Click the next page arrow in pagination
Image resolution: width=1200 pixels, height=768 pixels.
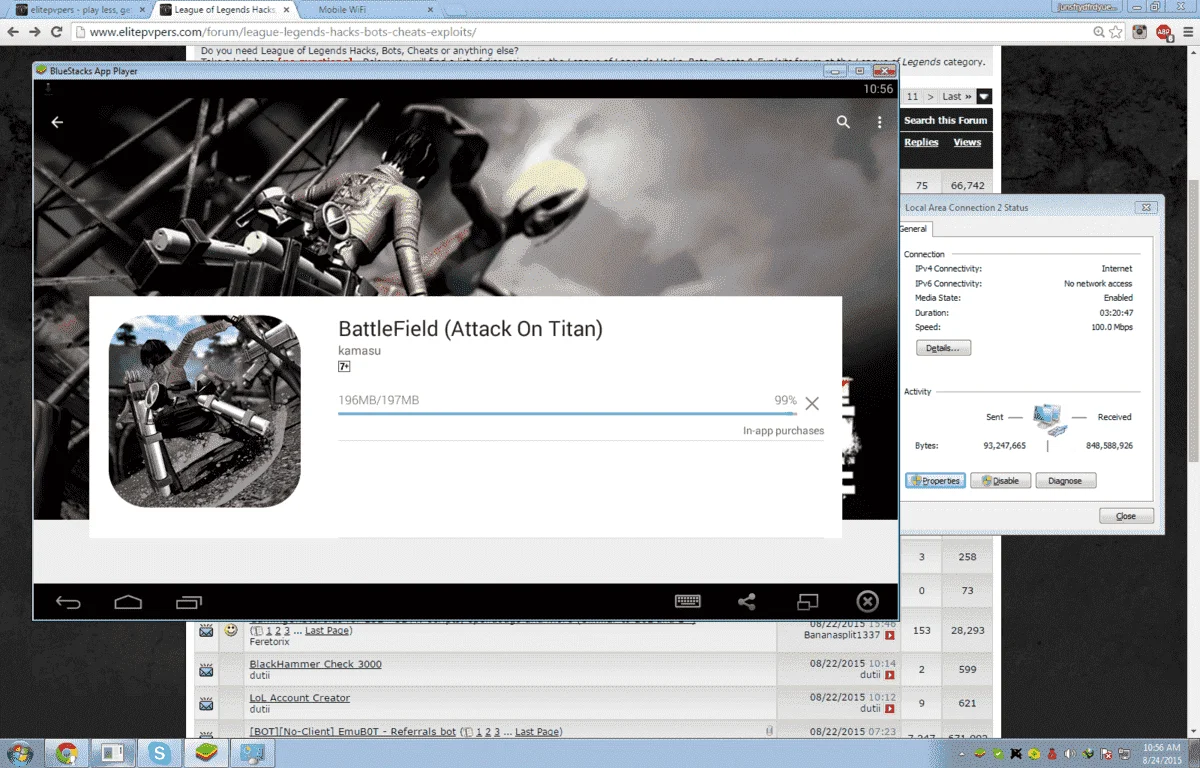point(930,97)
